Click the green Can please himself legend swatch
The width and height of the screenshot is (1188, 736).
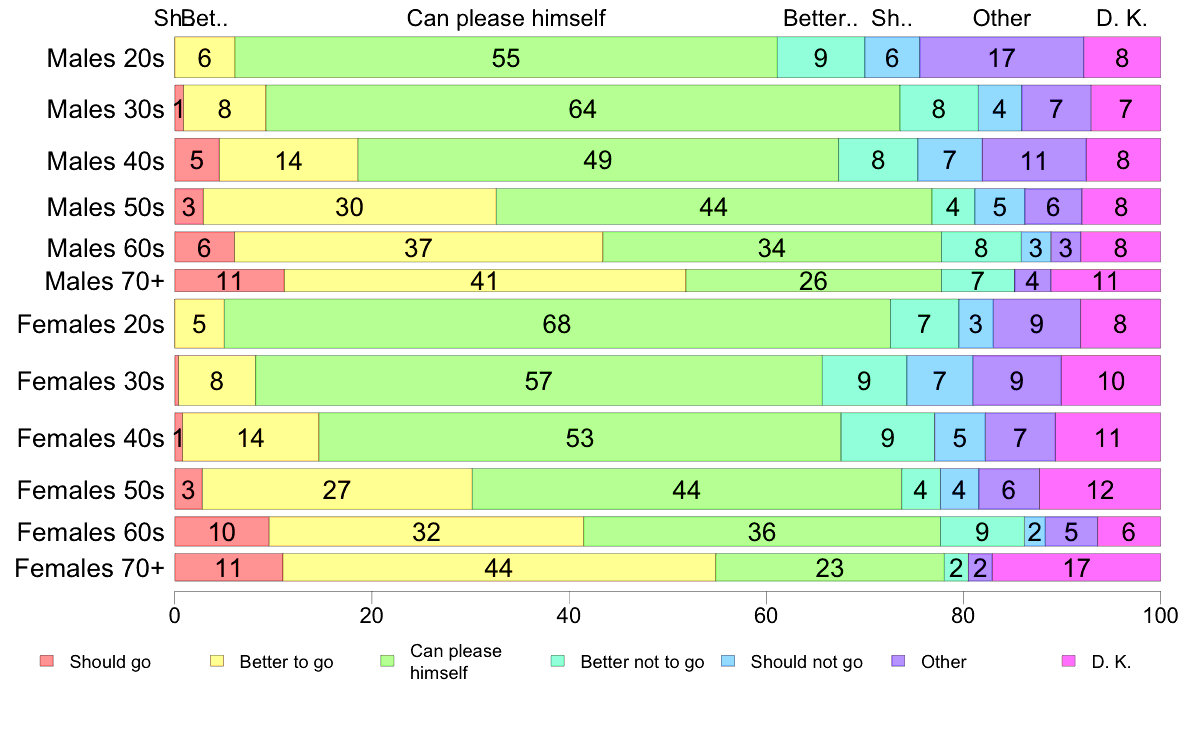pos(388,661)
